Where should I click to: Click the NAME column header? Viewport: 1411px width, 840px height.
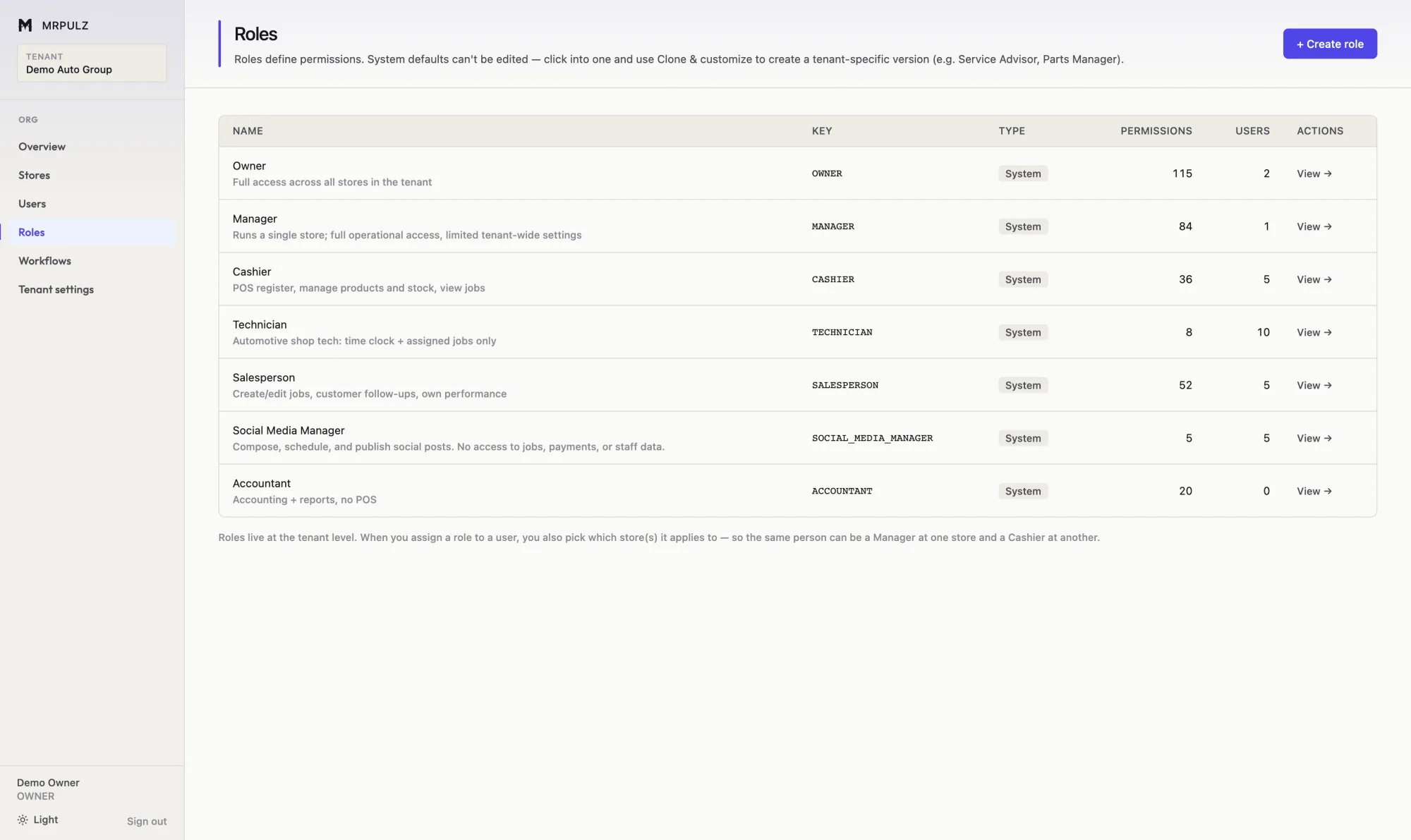[248, 131]
